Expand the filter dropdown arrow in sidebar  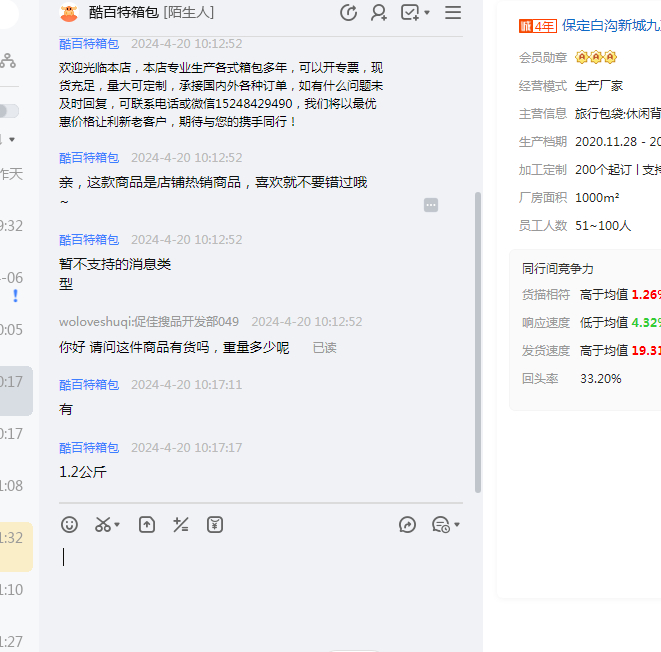(12, 139)
